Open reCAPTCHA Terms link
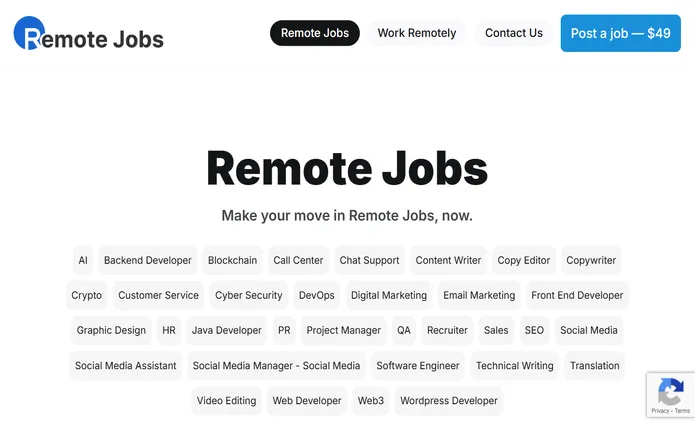Viewport: 695px width, 427px height. click(683, 411)
